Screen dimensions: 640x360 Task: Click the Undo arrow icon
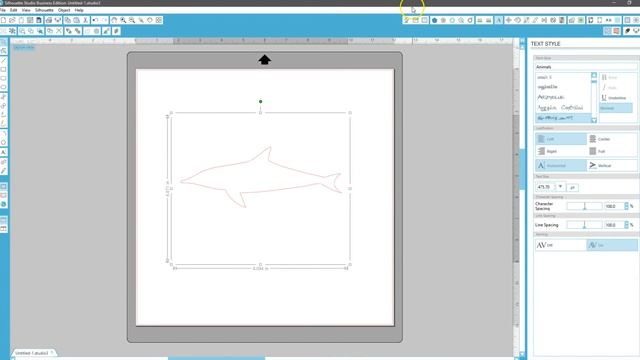(x=95, y=20)
